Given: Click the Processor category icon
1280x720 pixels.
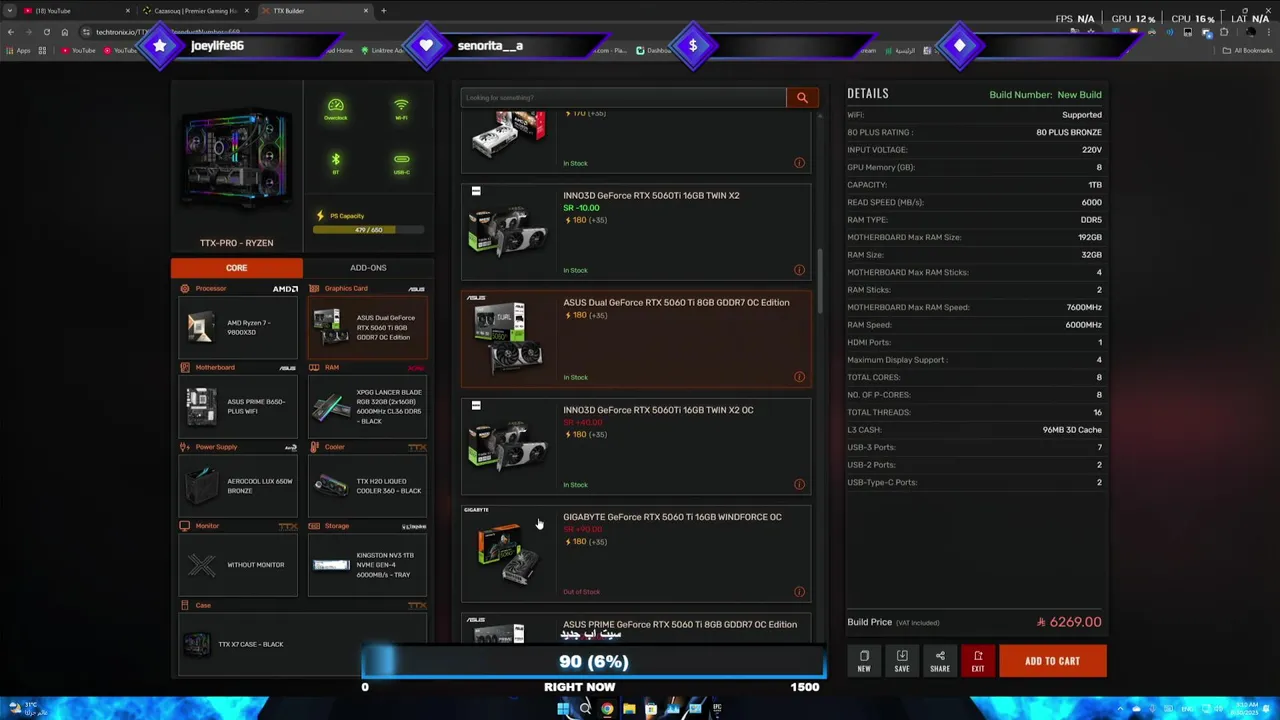Looking at the screenshot, I should tap(185, 289).
